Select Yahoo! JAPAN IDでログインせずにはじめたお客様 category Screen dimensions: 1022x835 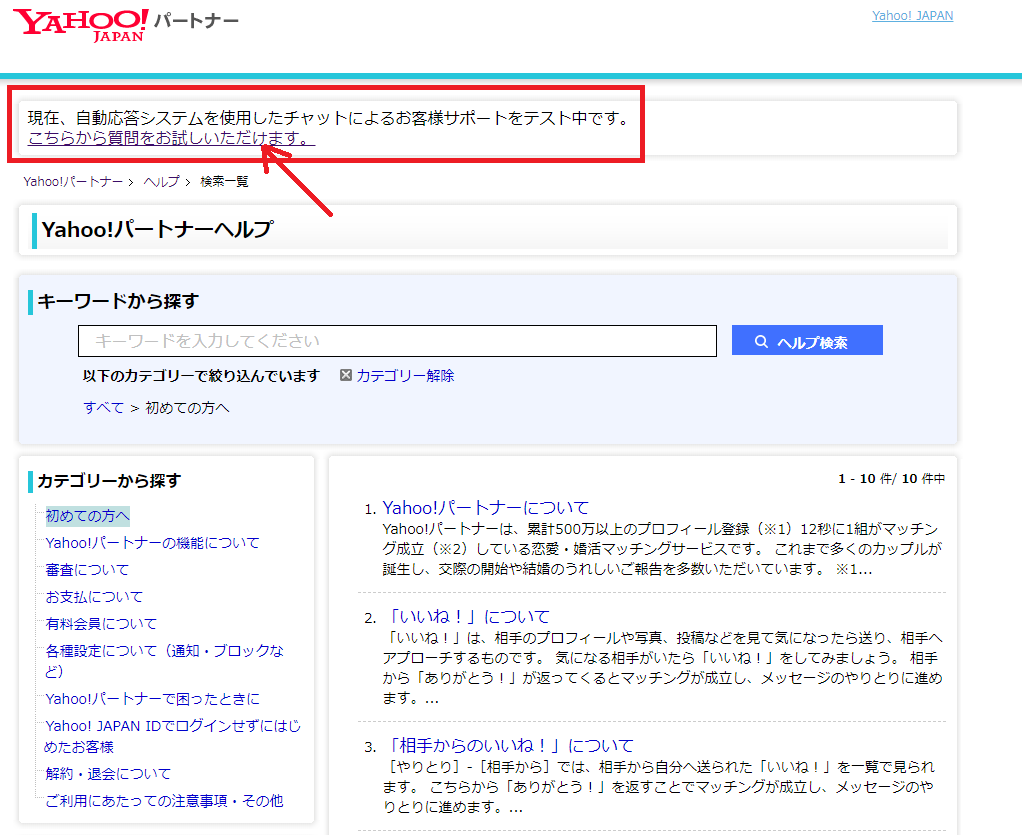pos(172,736)
